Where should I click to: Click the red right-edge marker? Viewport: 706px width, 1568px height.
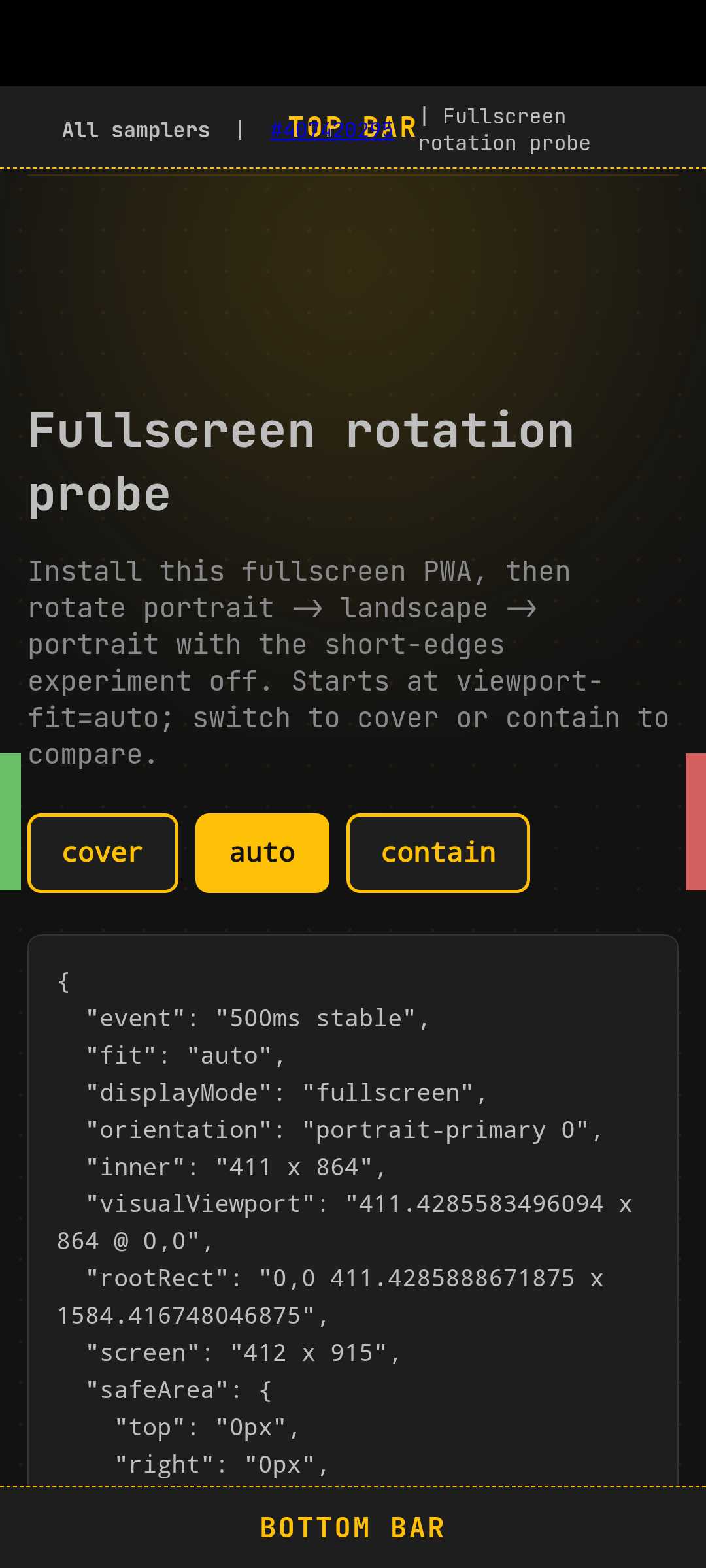(696, 822)
